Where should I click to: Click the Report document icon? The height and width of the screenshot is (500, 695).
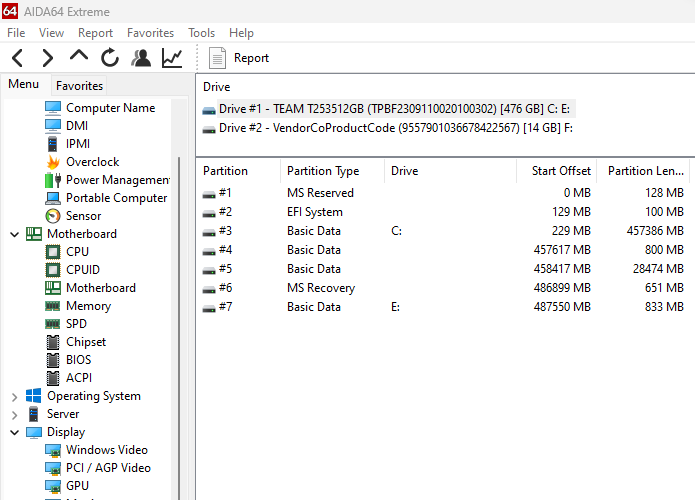(x=217, y=58)
